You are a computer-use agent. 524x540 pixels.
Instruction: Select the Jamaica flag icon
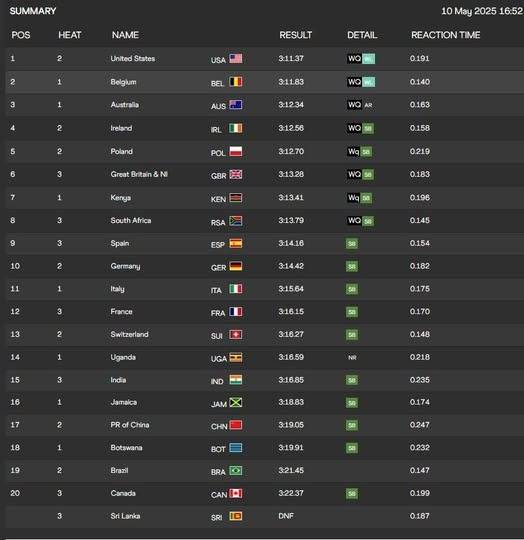(x=235, y=402)
